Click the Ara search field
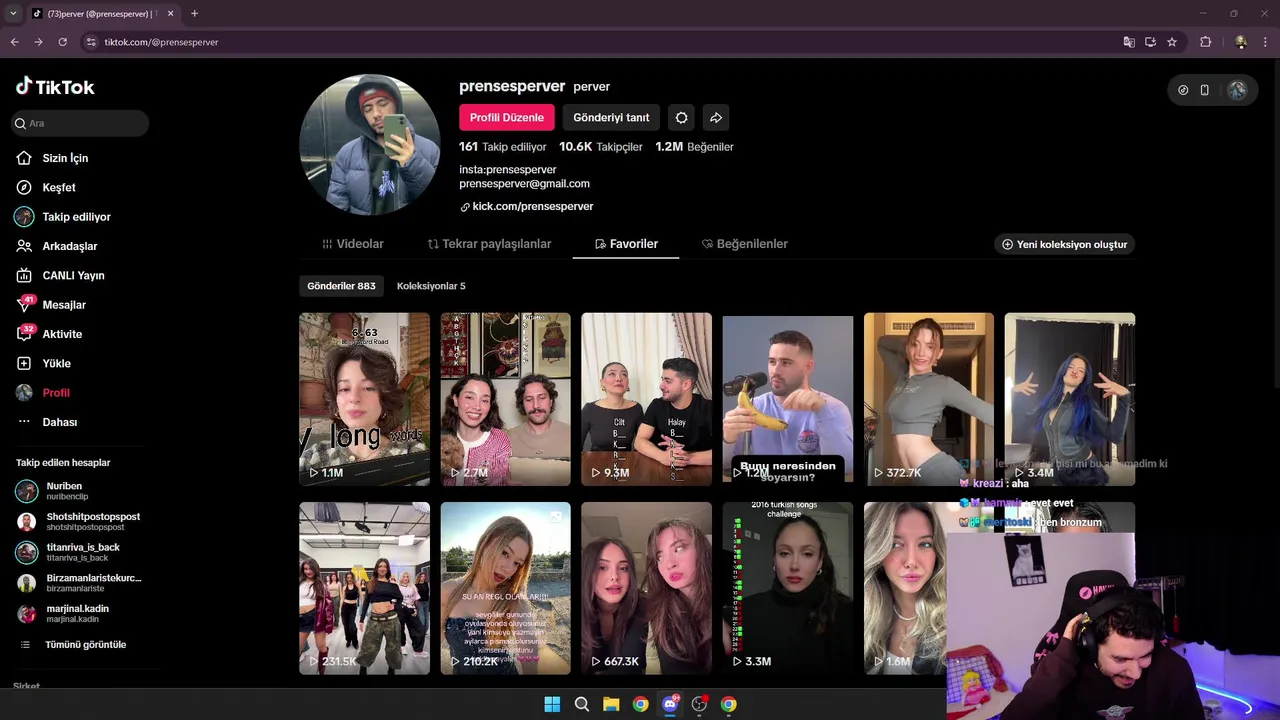Image resolution: width=1280 pixels, height=720 pixels. pyautogui.click(x=80, y=123)
